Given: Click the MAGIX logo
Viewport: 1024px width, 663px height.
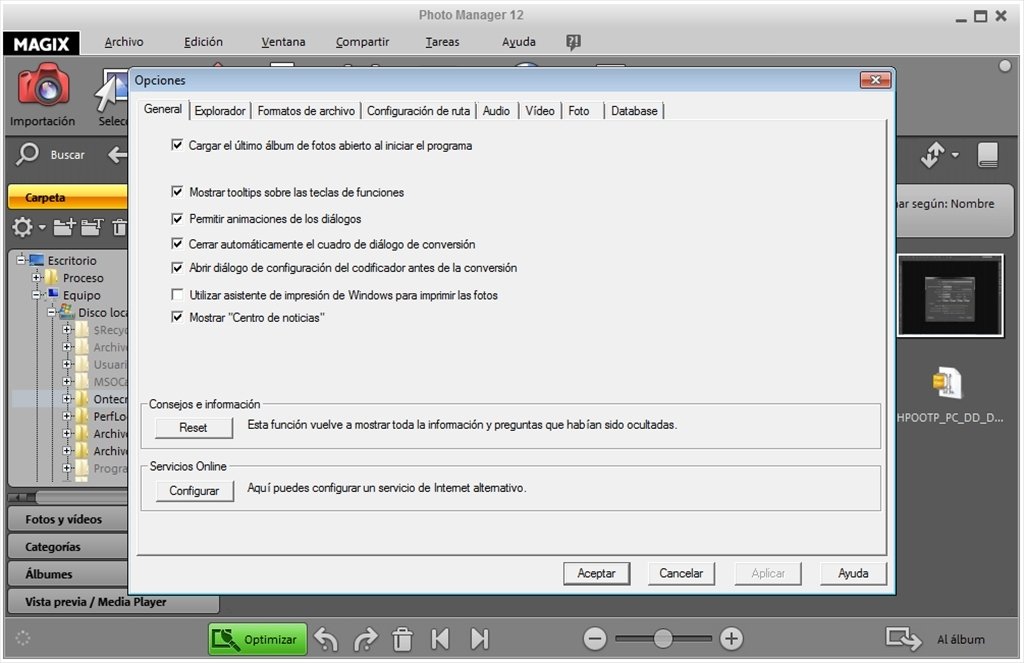Looking at the screenshot, I should pyautogui.click(x=41, y=43).
